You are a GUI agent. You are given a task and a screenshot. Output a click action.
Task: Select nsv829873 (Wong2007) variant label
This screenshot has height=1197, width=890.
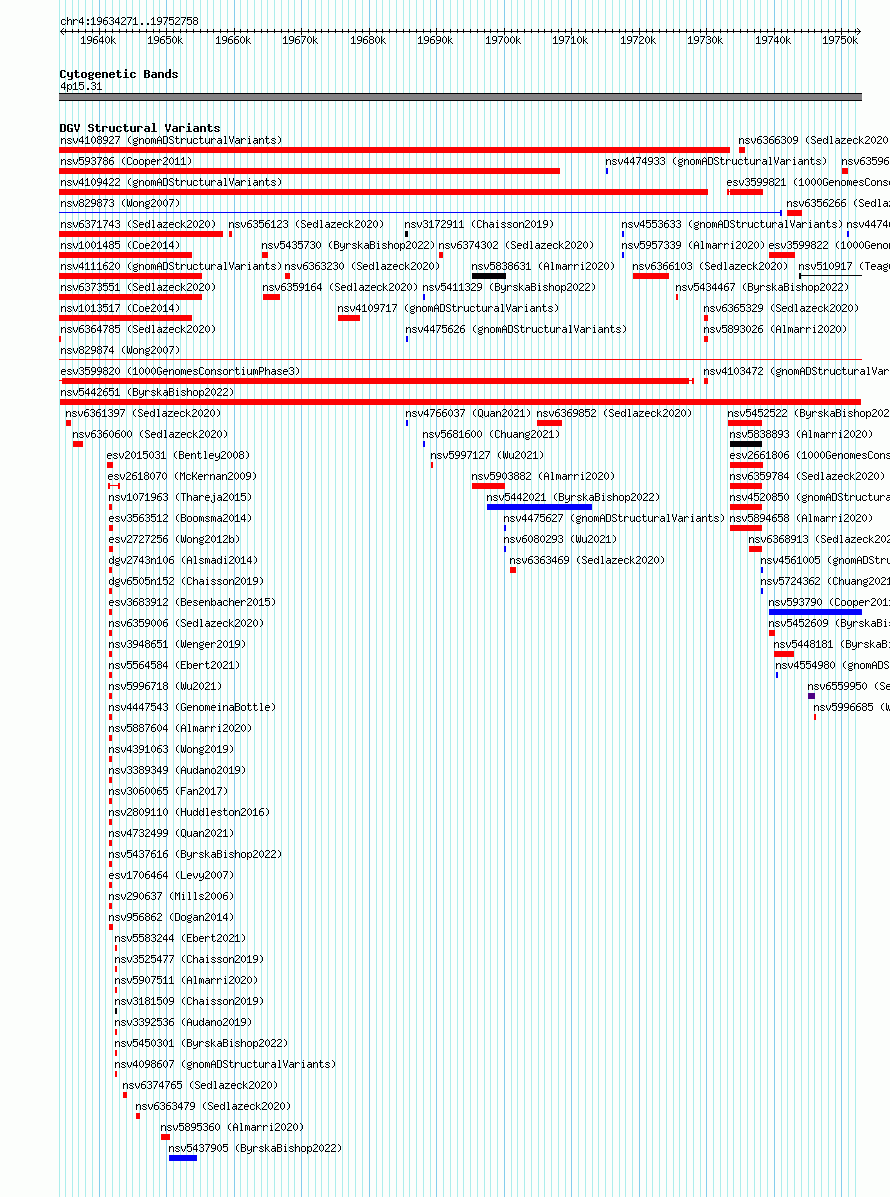(120, 204)
